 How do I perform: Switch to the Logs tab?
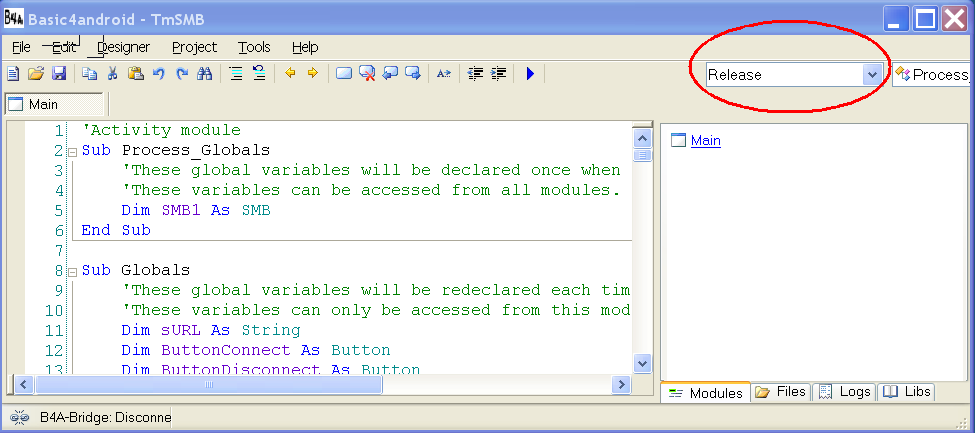(x=844, y=392)
